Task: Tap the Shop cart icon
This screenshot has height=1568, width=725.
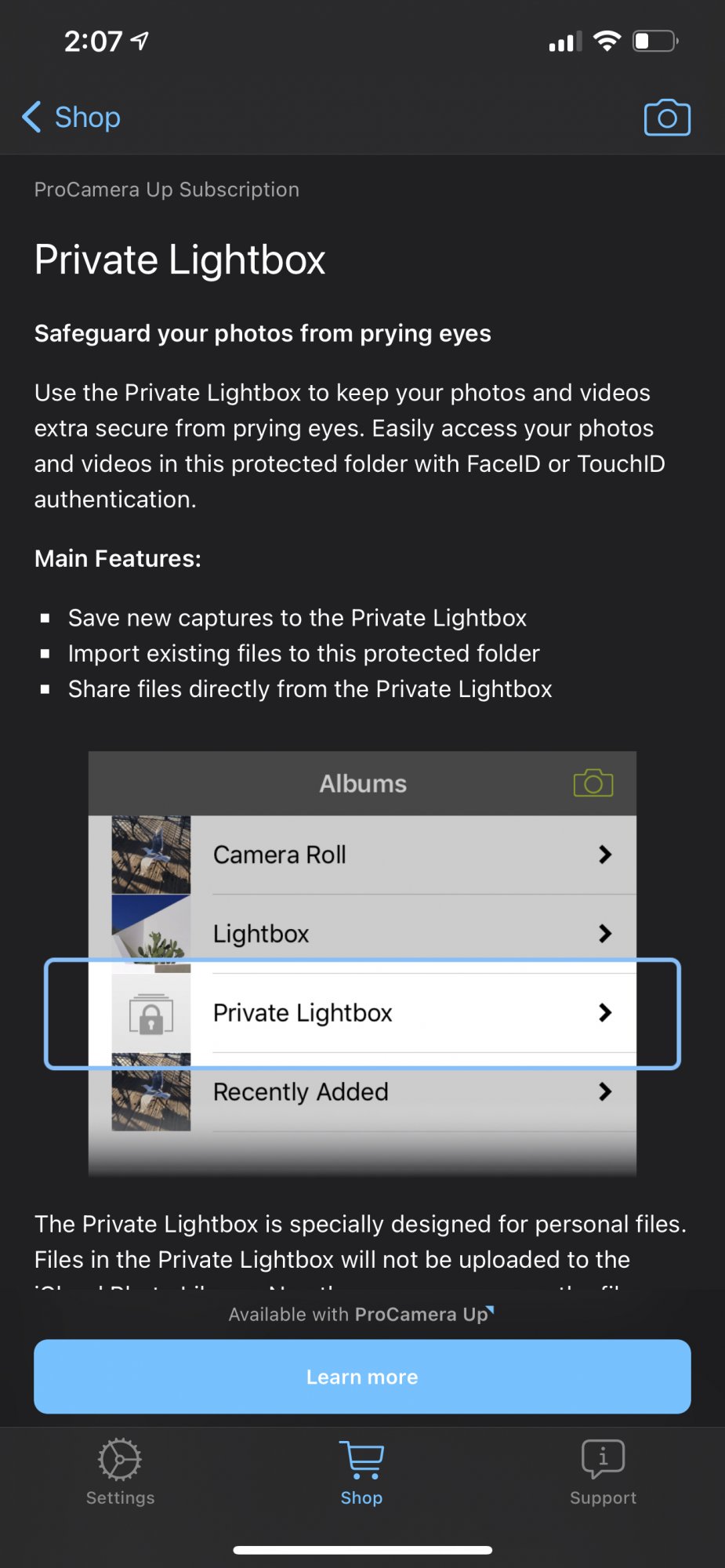Action: point(361,1459)
